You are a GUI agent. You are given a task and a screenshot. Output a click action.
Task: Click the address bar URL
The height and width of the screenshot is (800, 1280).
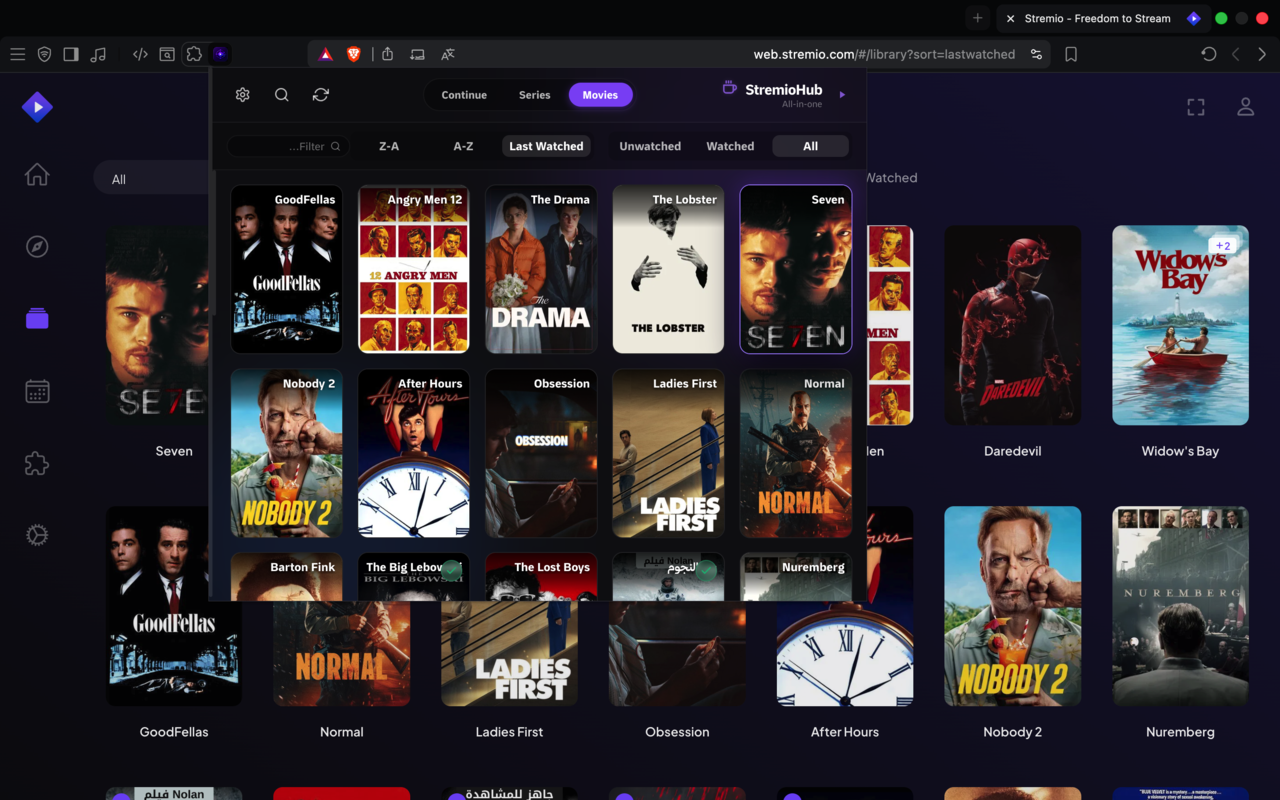click(x=884, y=54)
